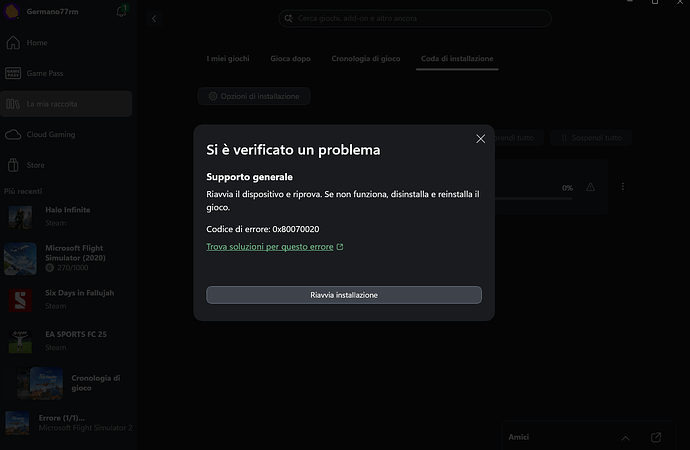Click the search games input field

point(414,19)
